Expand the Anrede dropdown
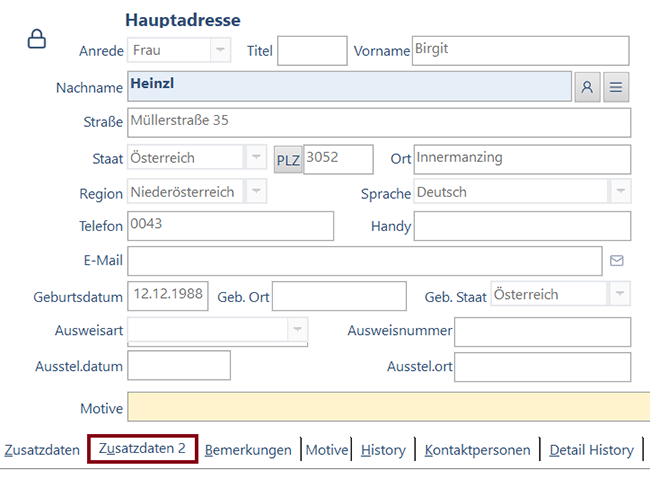The image size is (650, 479). [x=219, y=50]
